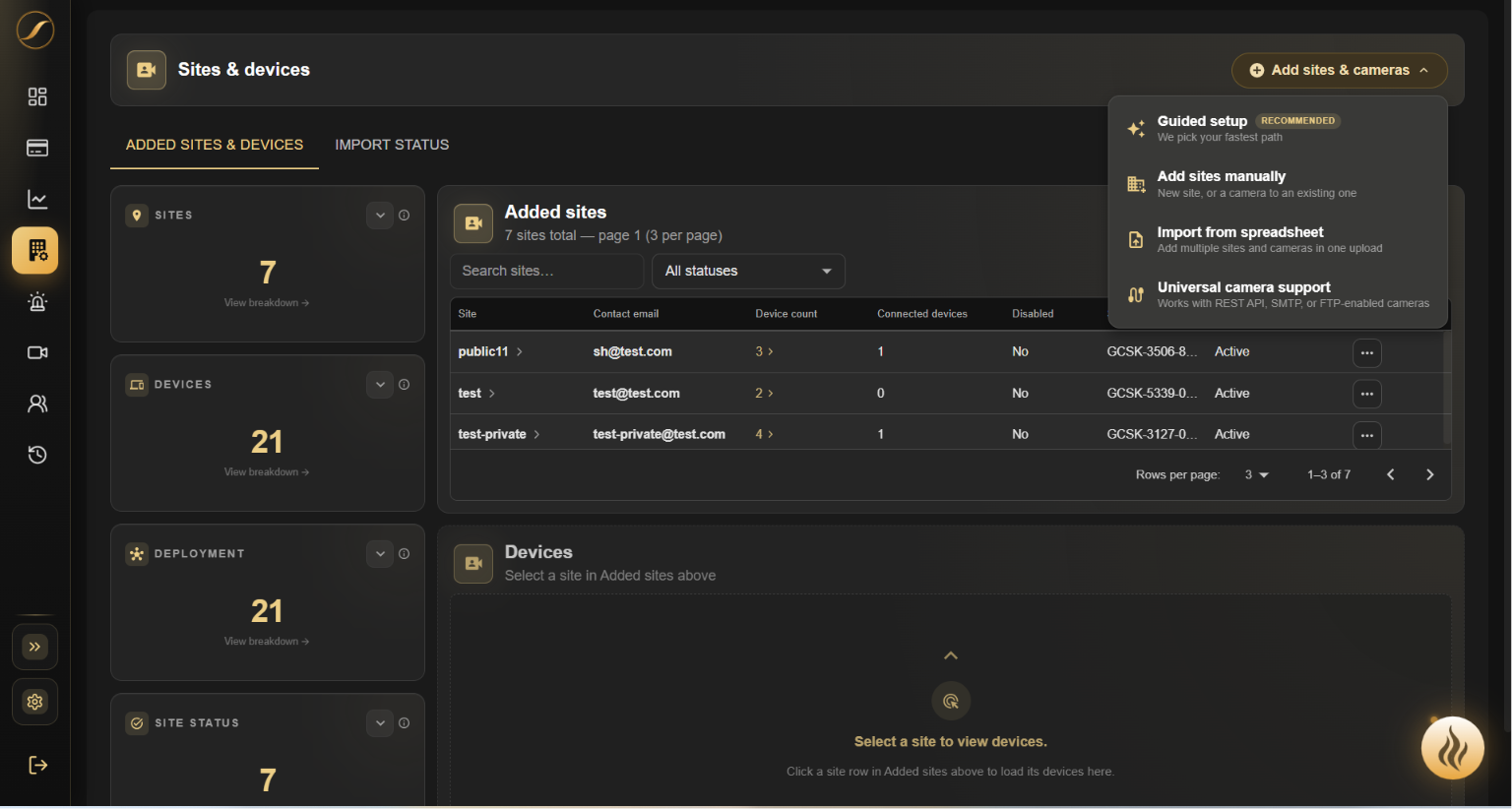This screenshot has width=1512, height=809.
Task: Open more options for test-private row
Action: click(x=1367, y=435)
